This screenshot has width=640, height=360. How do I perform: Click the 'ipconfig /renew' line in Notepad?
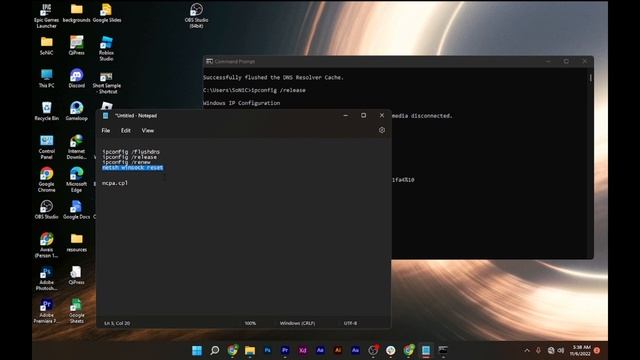(x=126, y=162)
